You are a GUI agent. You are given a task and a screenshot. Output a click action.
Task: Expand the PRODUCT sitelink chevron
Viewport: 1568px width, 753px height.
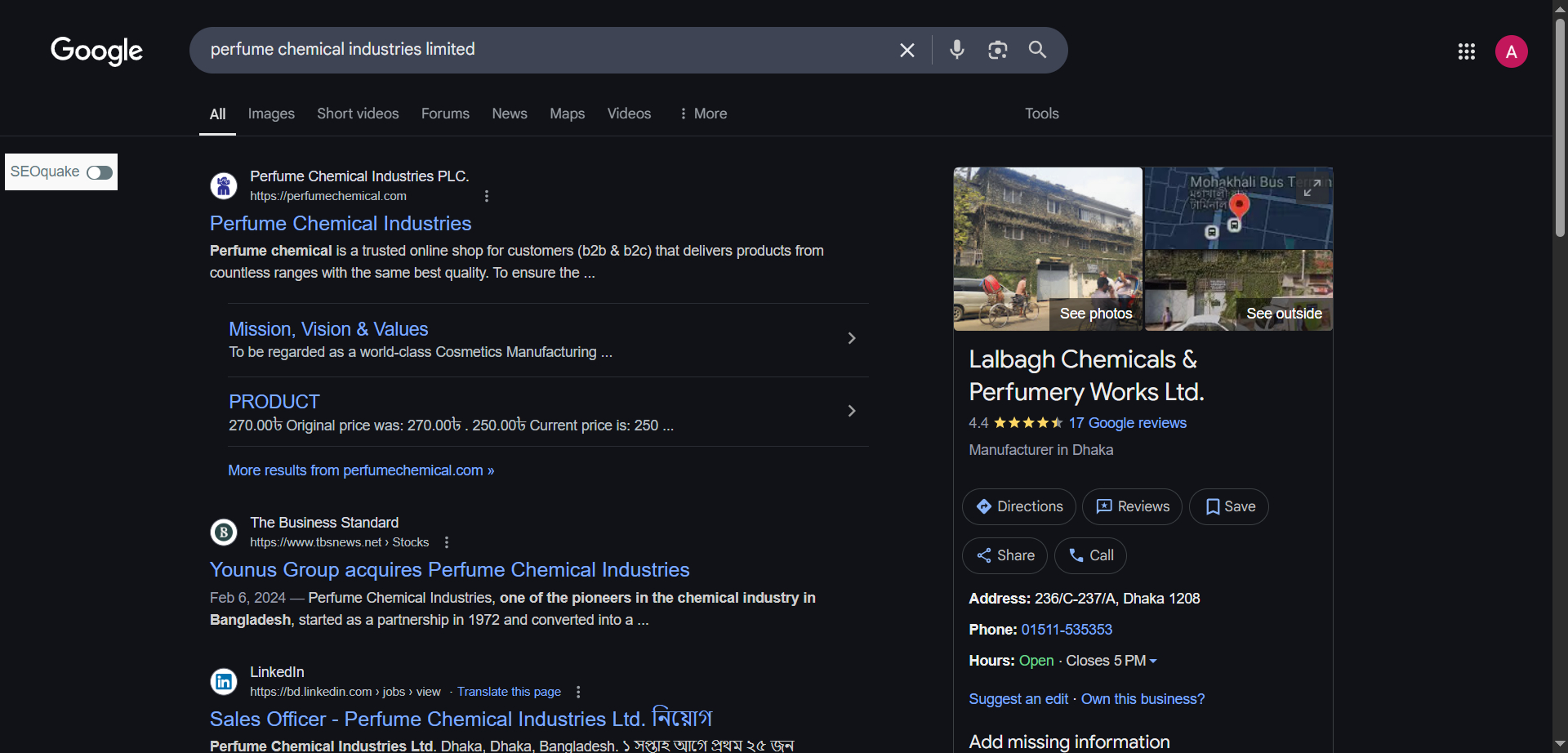[x=851, y=411]
